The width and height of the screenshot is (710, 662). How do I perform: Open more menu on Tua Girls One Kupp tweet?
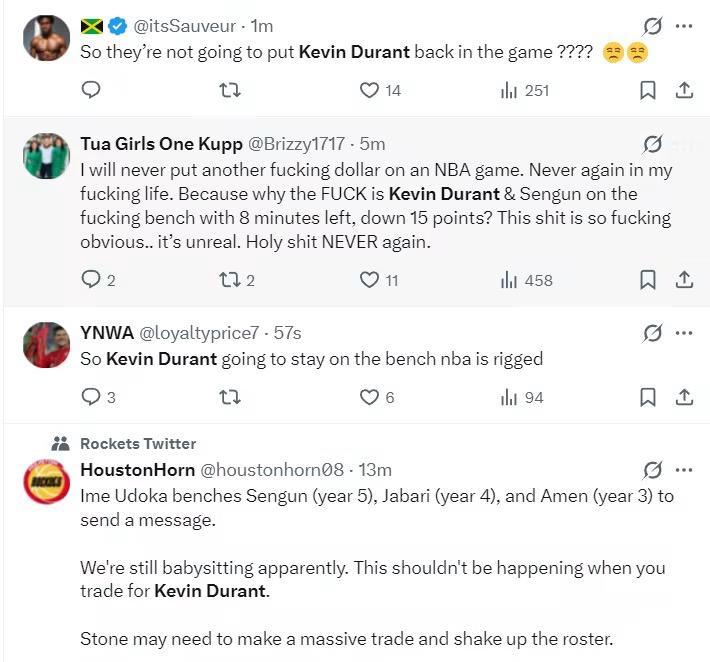coord(684,143)
